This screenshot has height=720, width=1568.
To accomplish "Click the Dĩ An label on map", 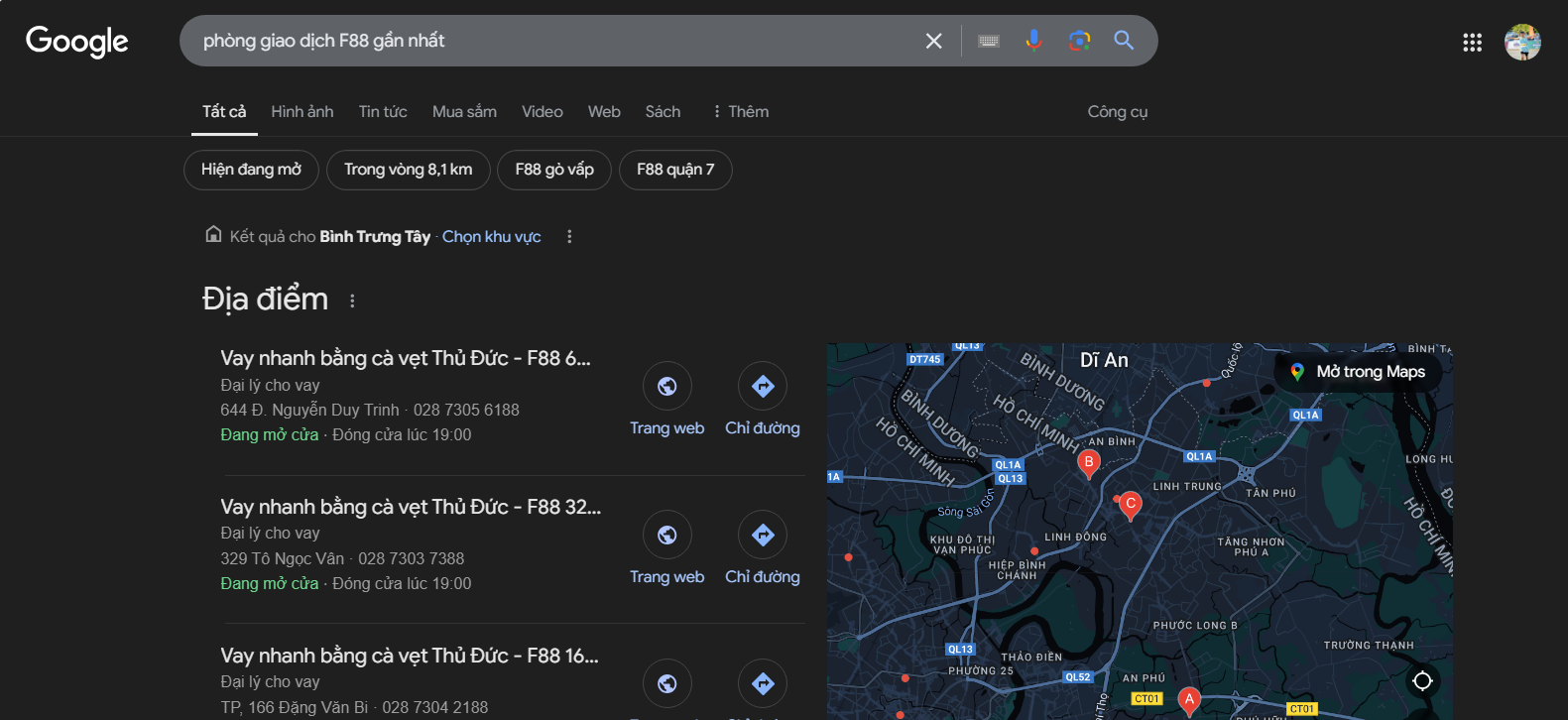I will (x=1104, y=360).
